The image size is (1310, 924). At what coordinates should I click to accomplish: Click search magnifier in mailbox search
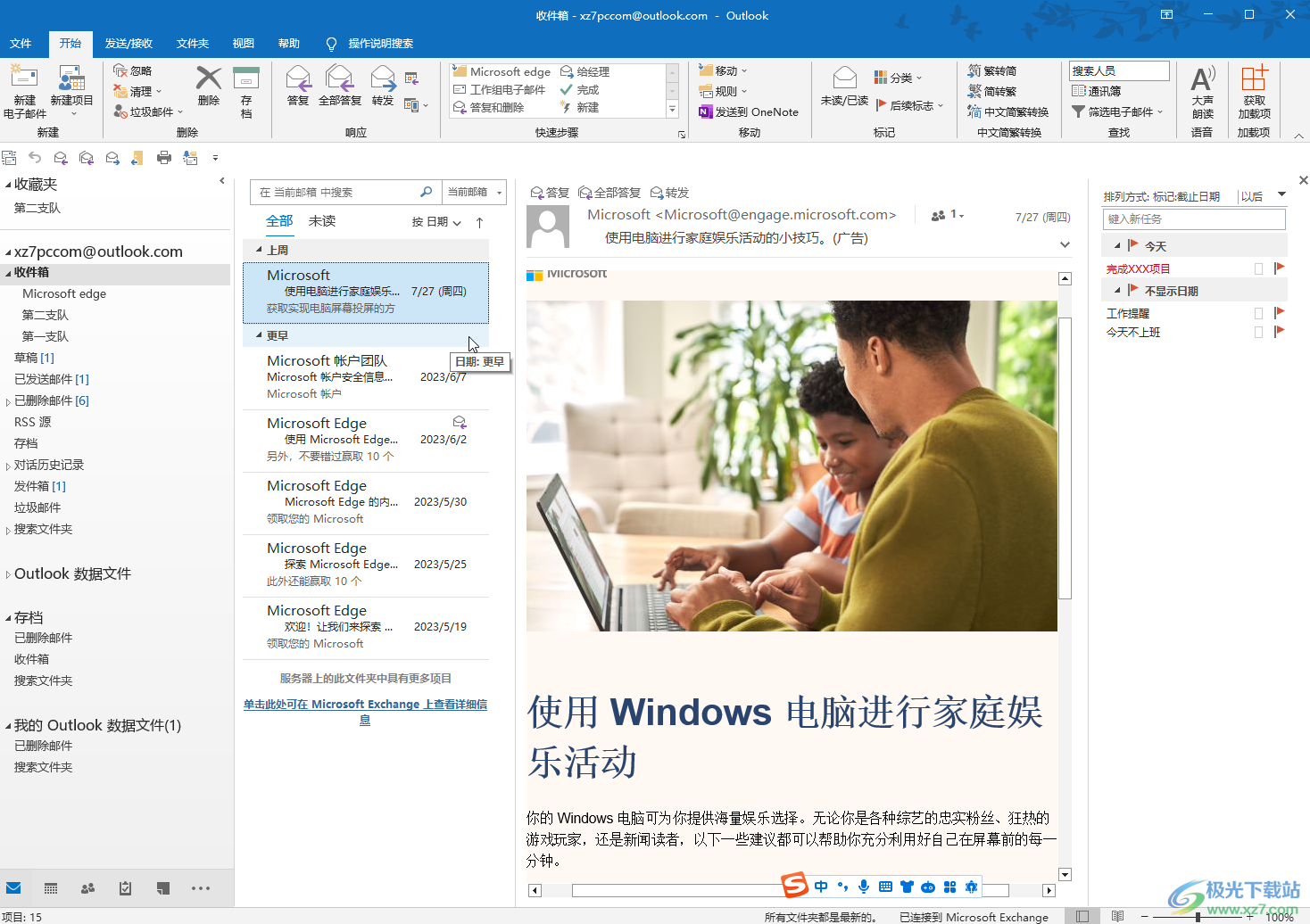click(x=426, y=192)
